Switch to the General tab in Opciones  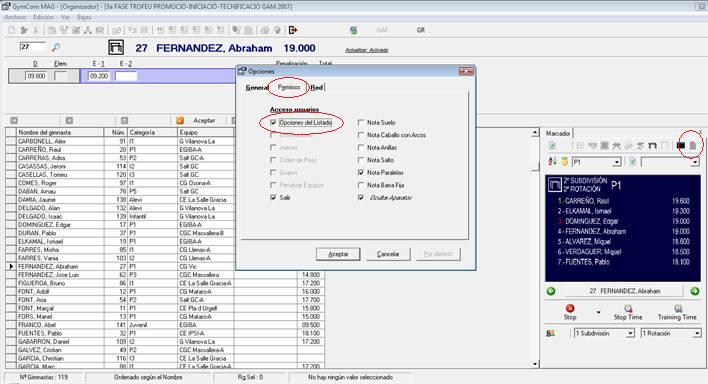(x=257, y=87)
